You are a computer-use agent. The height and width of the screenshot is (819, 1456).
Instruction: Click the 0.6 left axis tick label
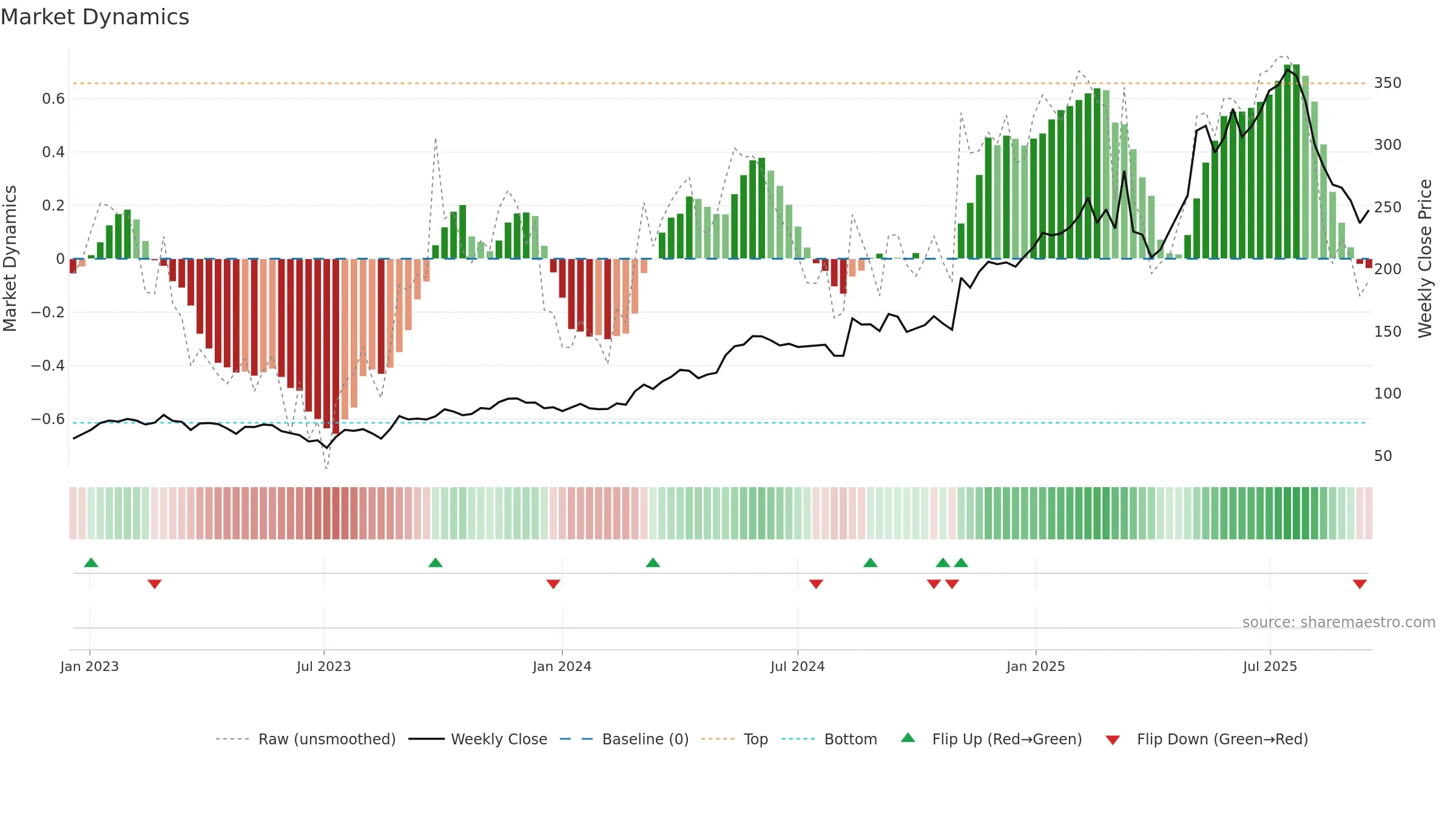coord(53,98)
